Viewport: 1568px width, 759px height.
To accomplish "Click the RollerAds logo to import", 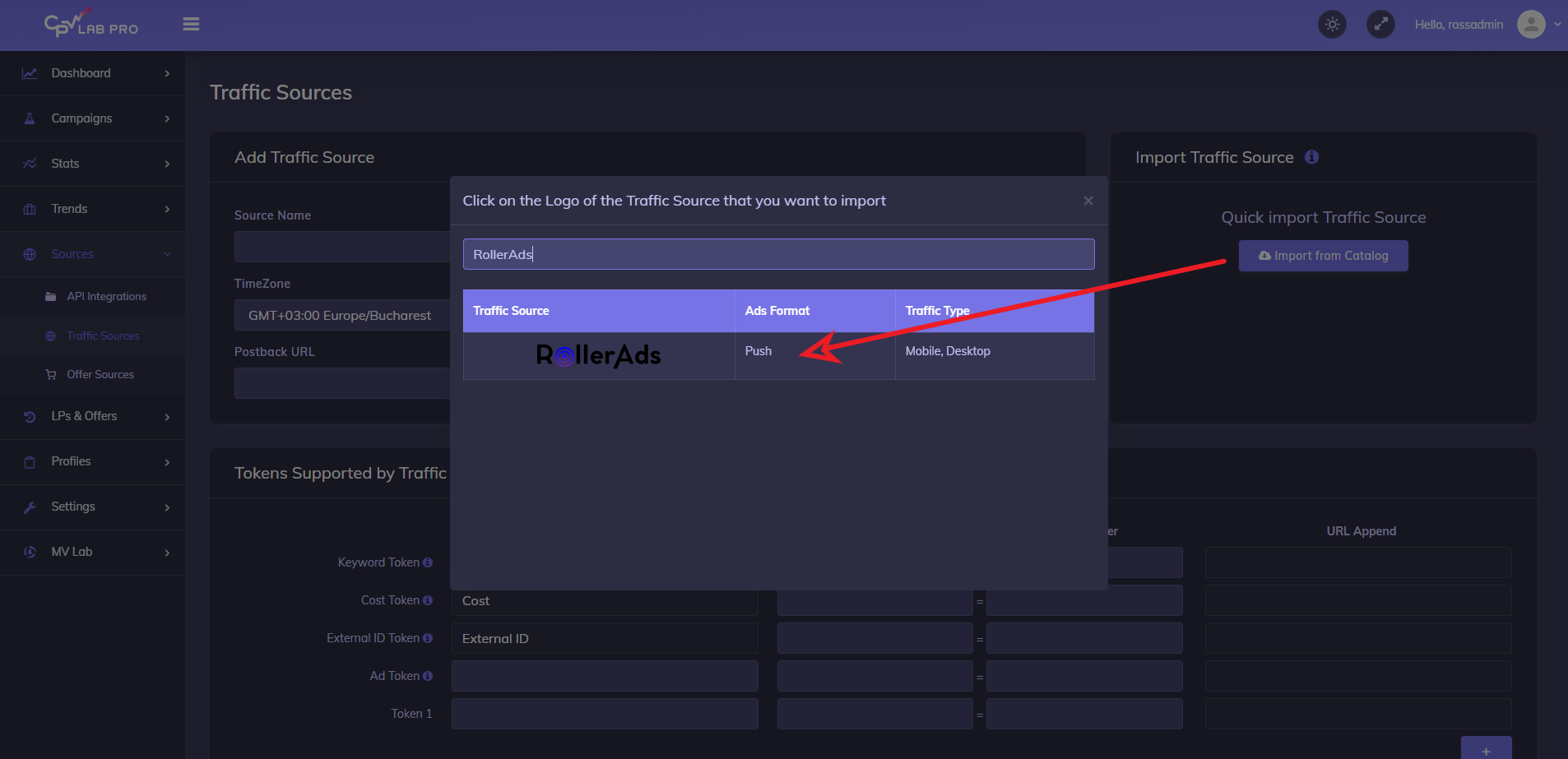I will [x=598, y=355].
